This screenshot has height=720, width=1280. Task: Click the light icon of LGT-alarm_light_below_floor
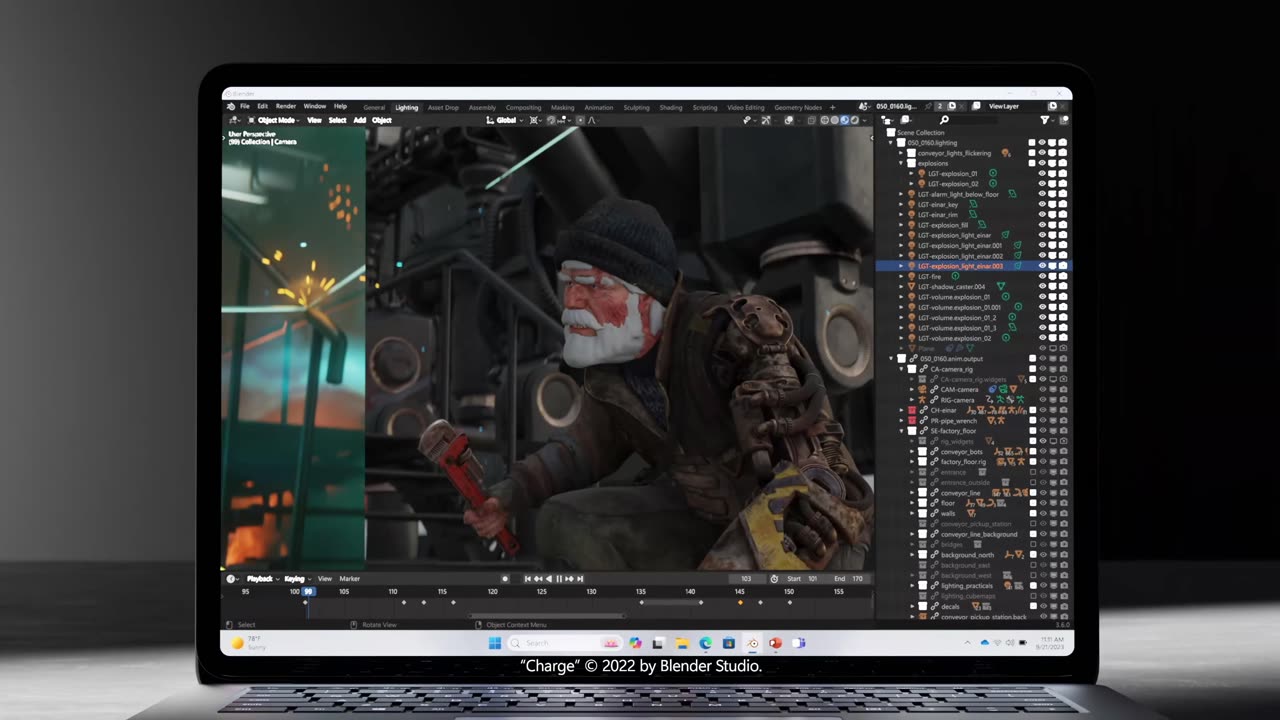[x=911, y=194]
